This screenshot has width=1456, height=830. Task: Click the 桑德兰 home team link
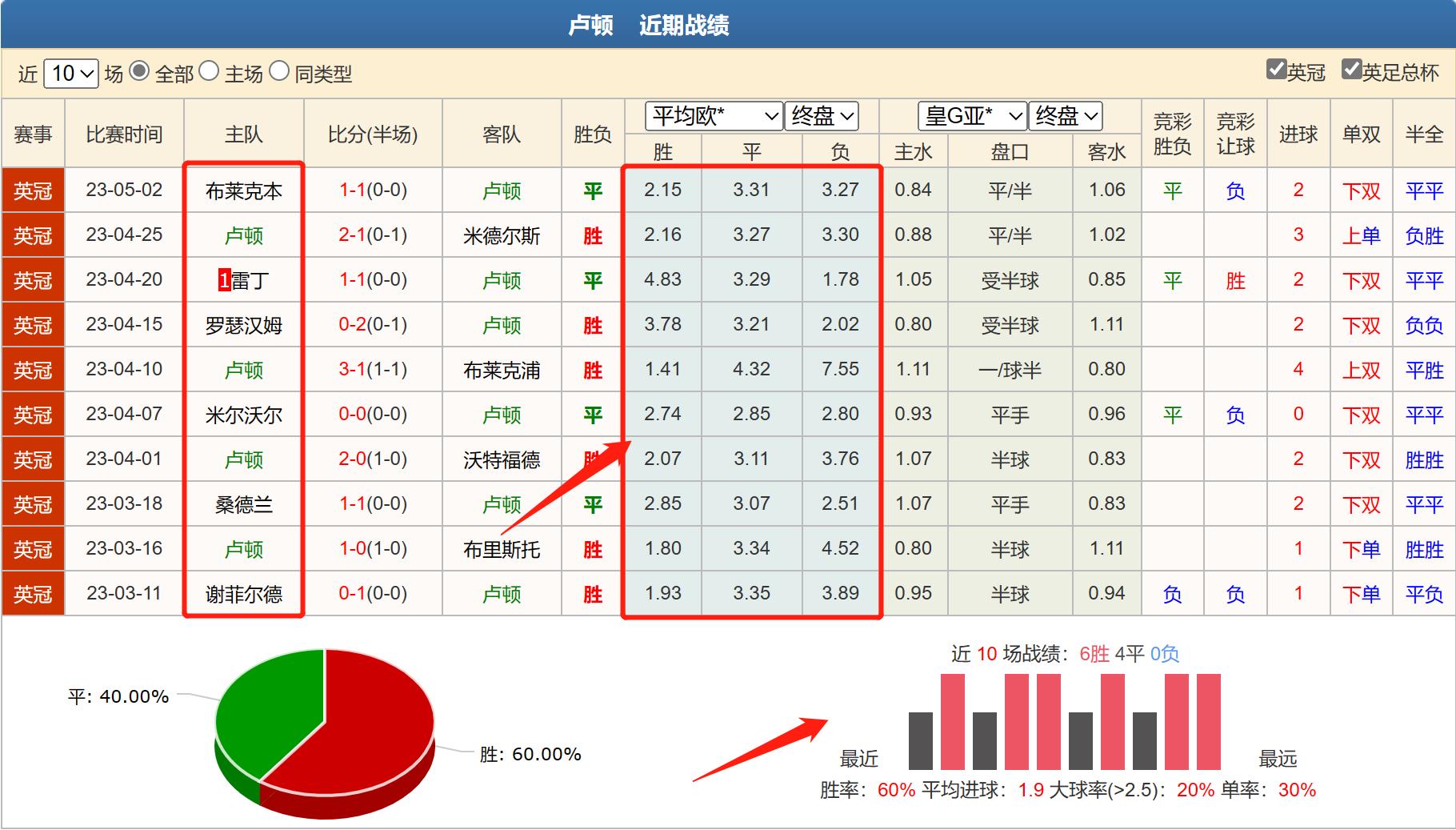[242, 503]
